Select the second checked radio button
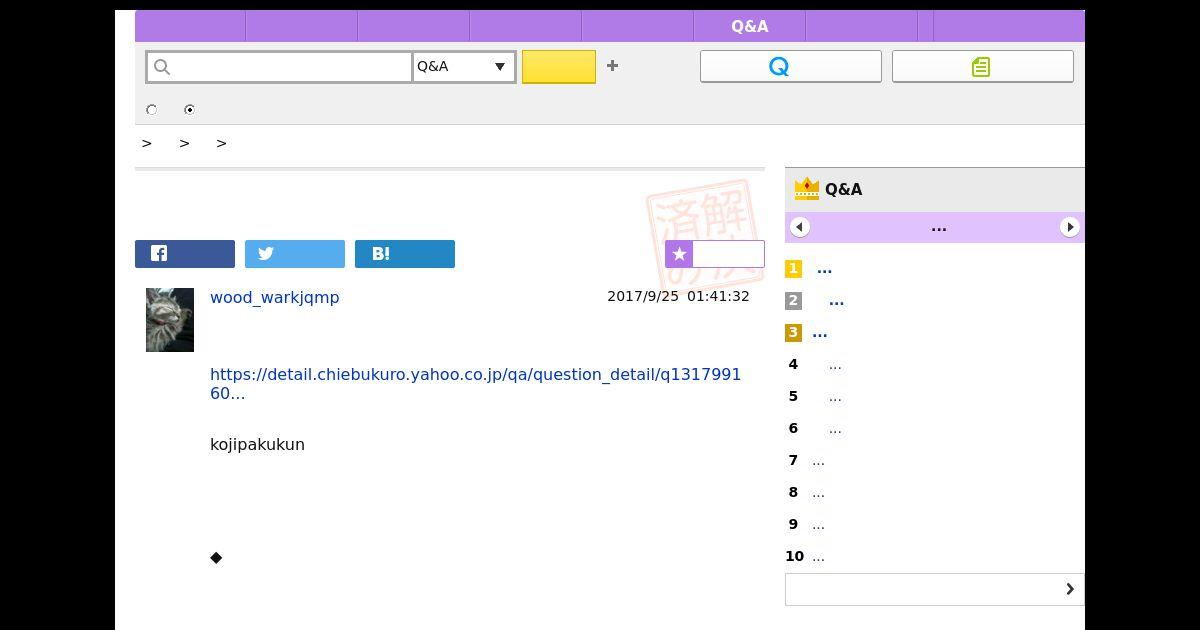The image size is (1200, 630). tap(189, 110)
